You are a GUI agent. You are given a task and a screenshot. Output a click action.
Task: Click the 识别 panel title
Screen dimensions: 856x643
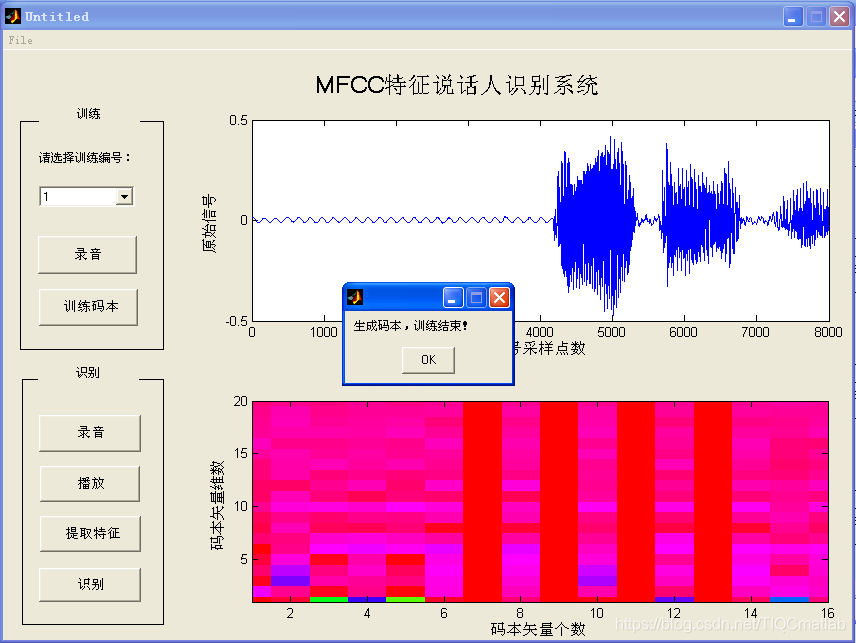[x=88, y=372]
